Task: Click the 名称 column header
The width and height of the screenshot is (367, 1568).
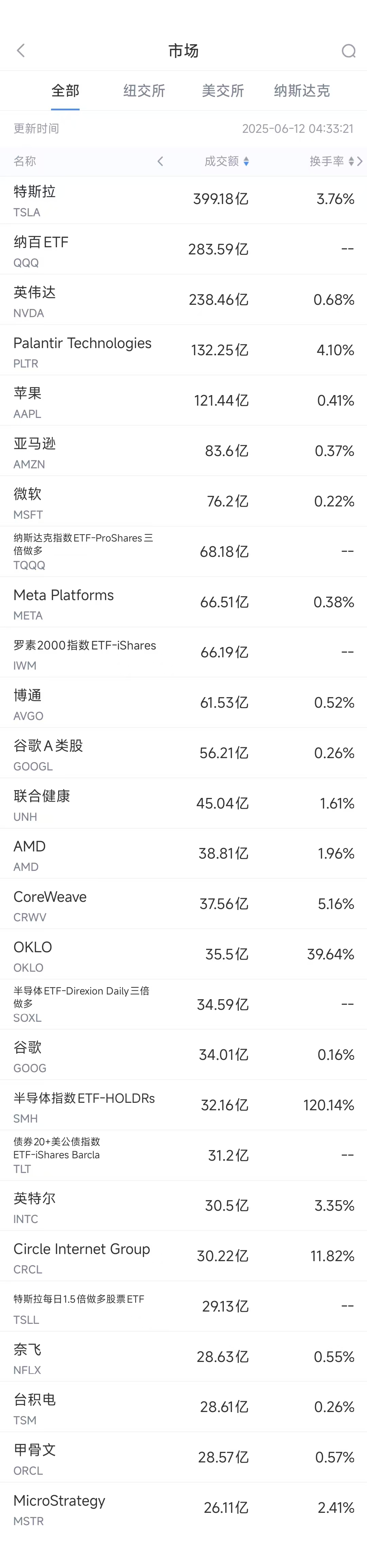Action: (25, 161)
